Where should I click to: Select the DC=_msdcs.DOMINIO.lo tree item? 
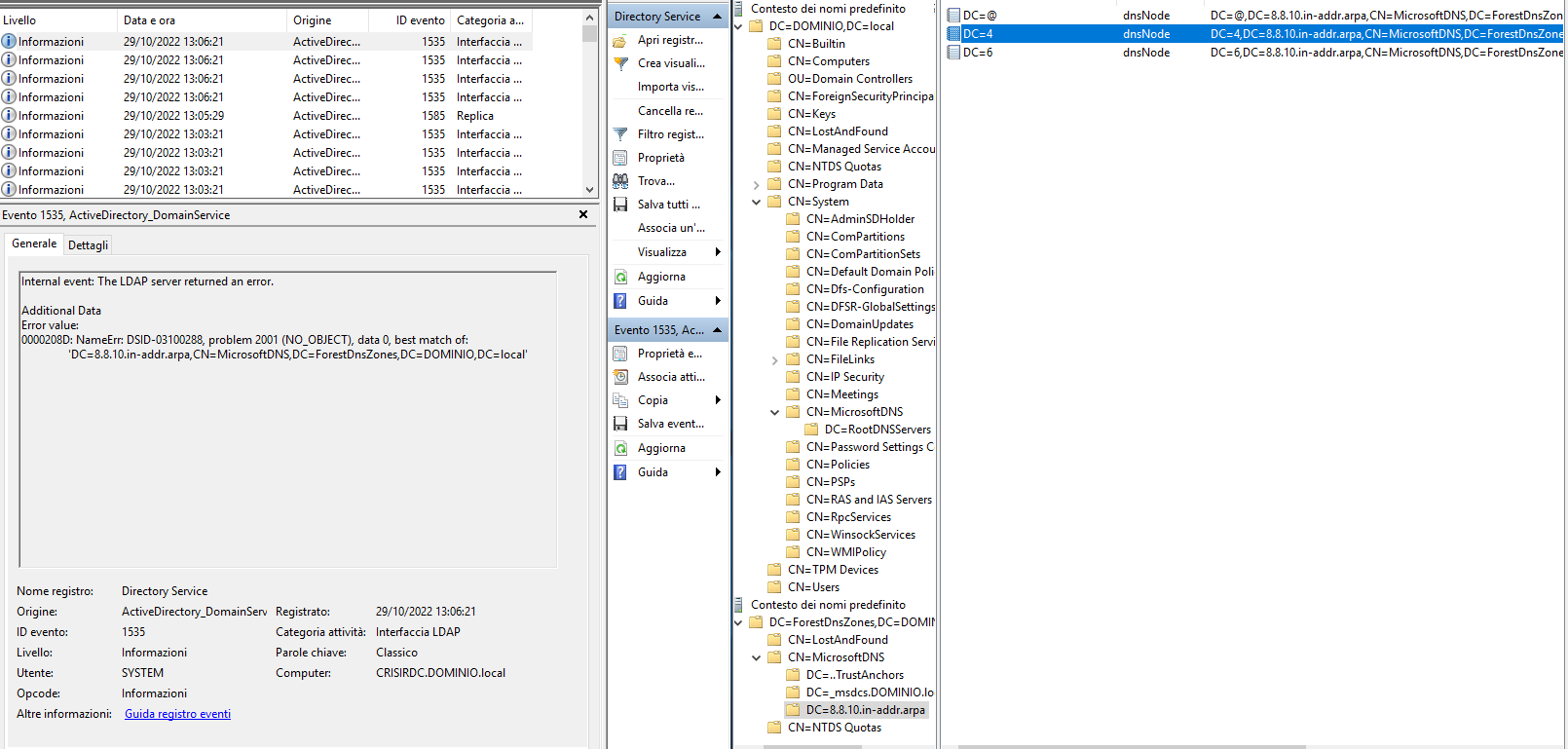coord(870,693)
